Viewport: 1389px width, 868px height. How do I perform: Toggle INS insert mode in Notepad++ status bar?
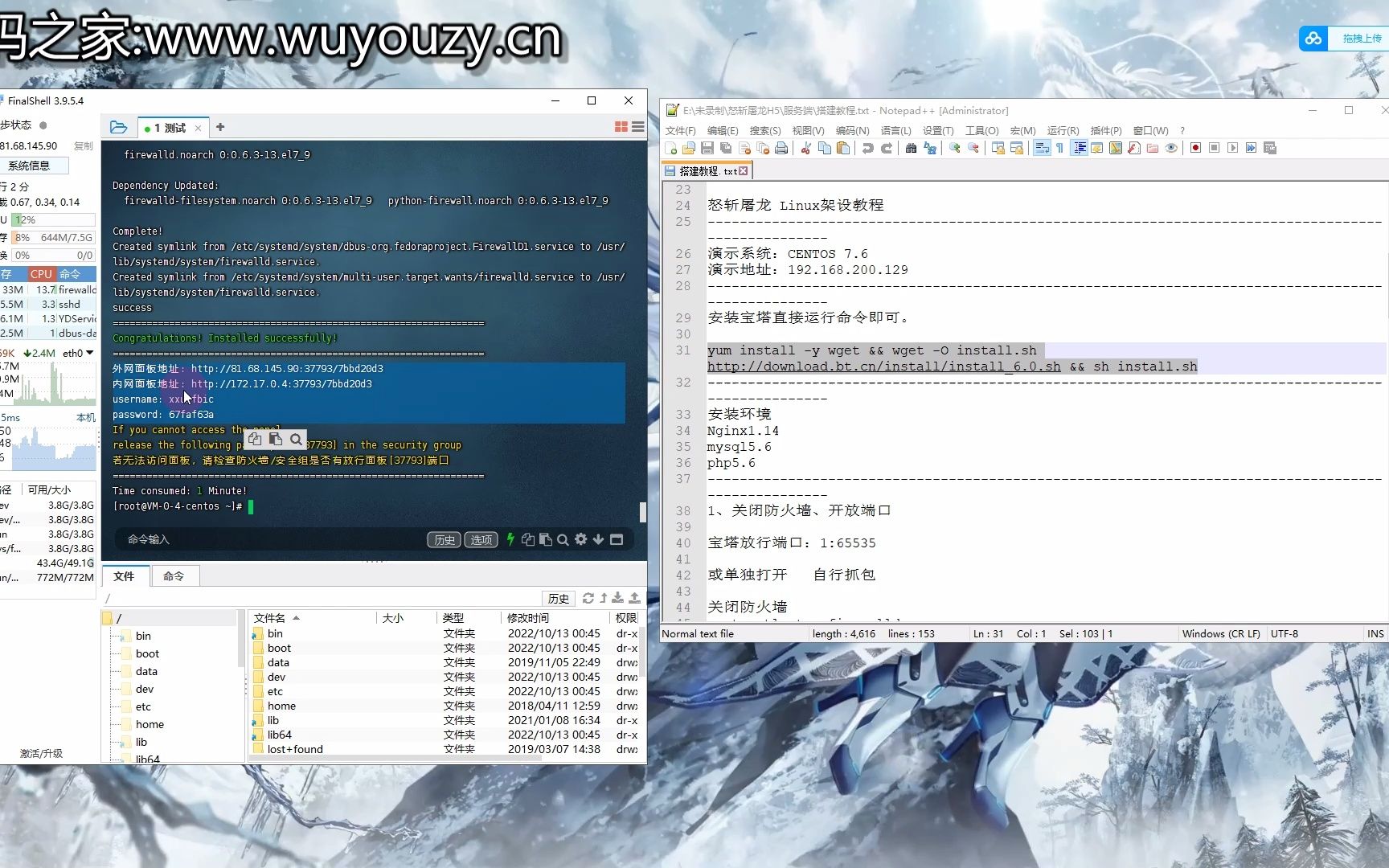1375,634
